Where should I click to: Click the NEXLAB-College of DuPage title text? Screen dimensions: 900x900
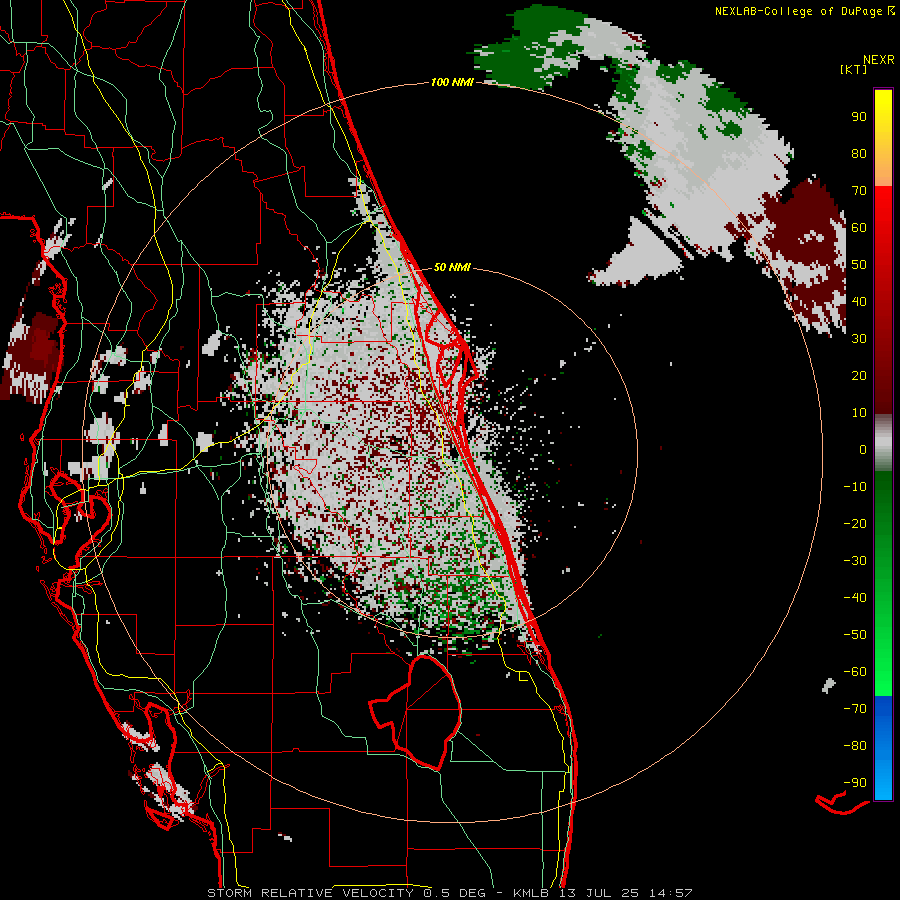click(799, 11)
